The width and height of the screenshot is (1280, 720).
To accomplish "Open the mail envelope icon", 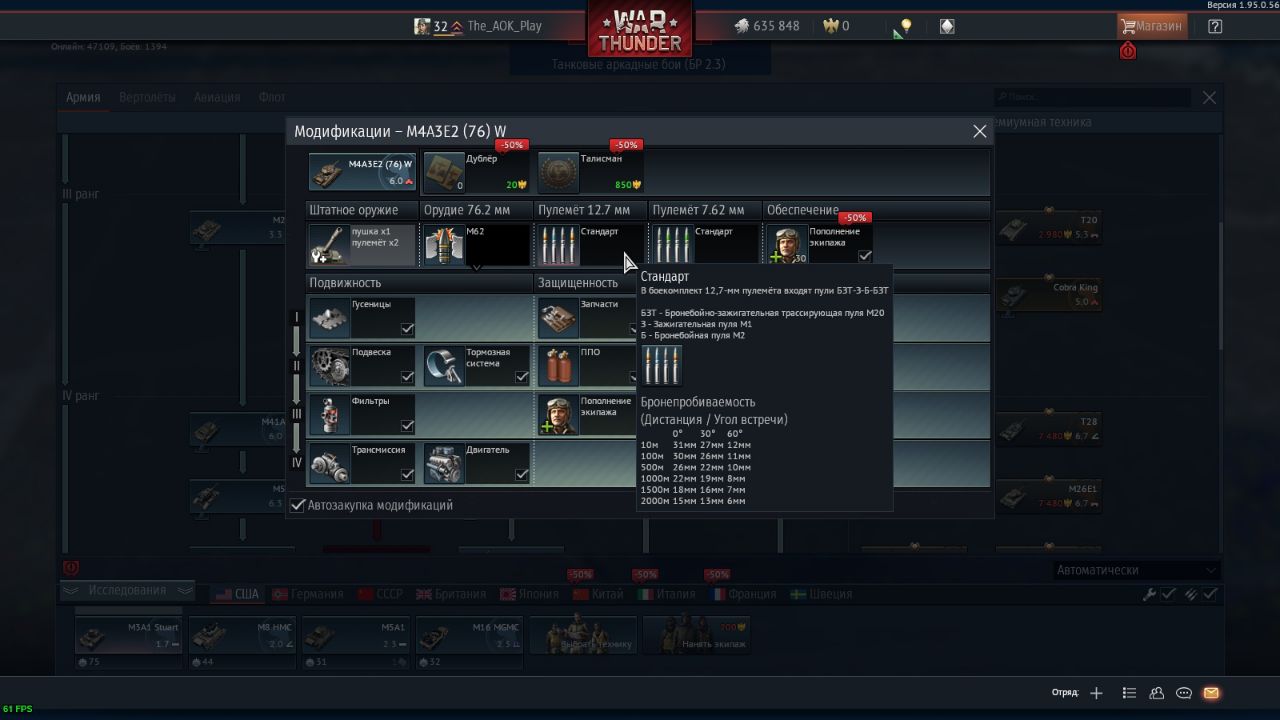I will (1211, 693).
